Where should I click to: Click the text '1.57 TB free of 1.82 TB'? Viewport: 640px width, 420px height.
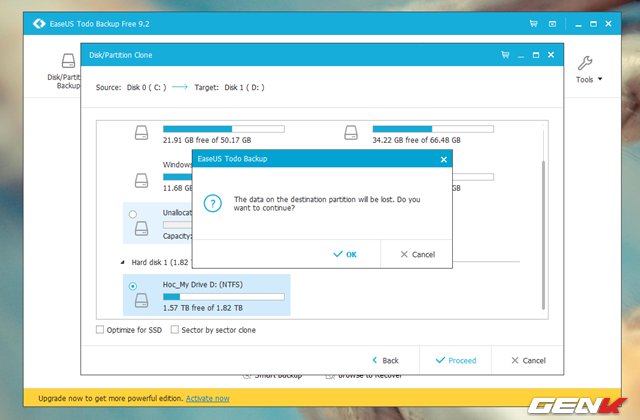click(x=203, y=308)
